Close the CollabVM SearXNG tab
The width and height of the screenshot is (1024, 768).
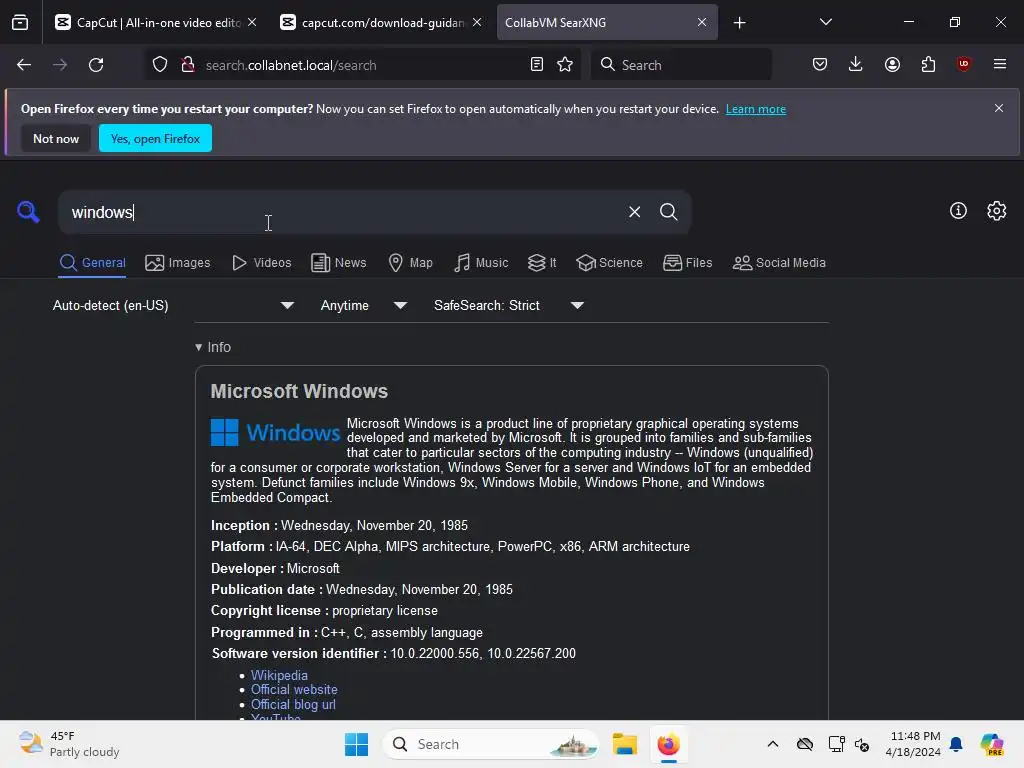701,22
